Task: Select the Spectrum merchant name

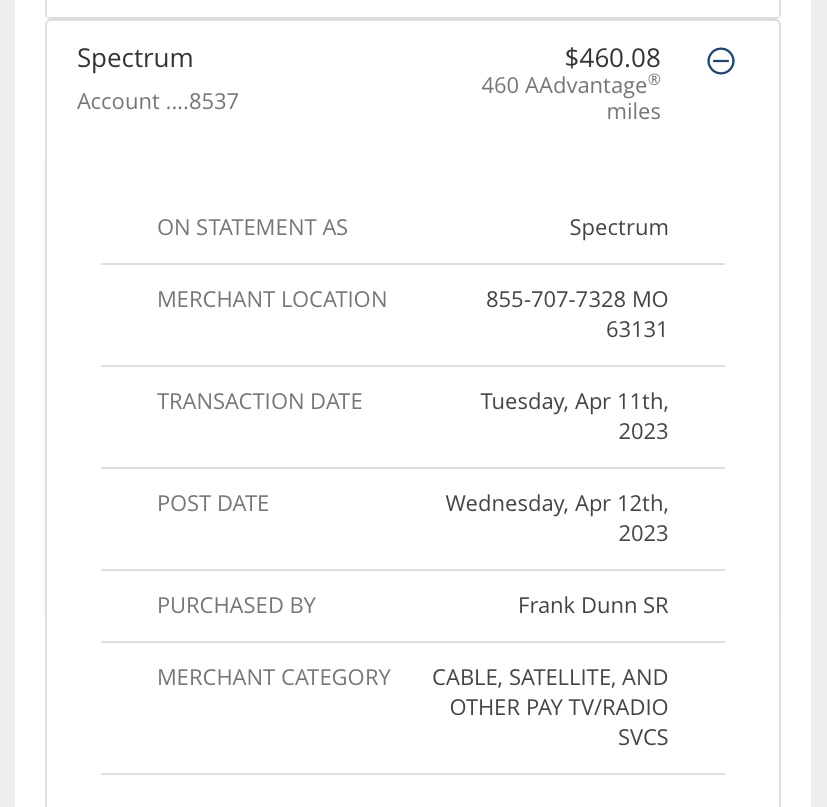Action: click(x=135, y=58)
